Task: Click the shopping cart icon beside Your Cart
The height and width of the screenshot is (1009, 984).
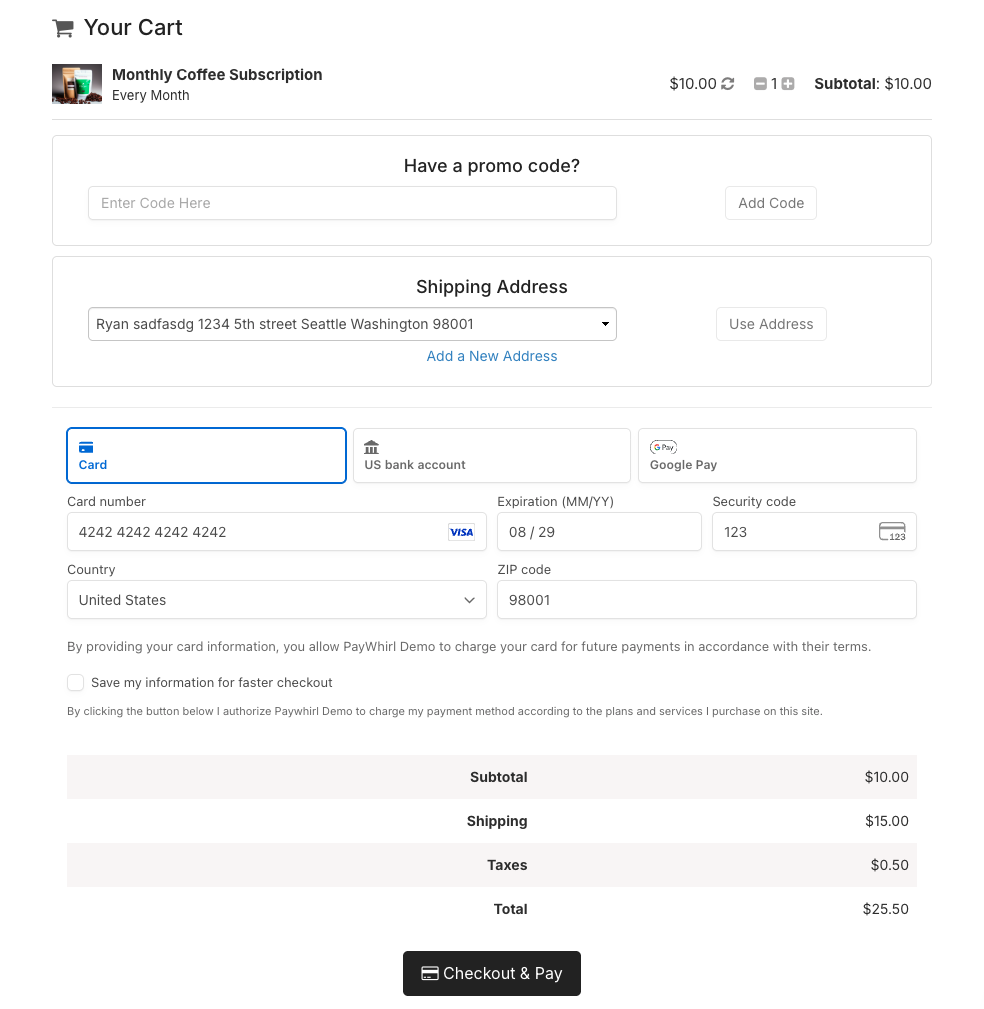Action: [x=63, y=28]
